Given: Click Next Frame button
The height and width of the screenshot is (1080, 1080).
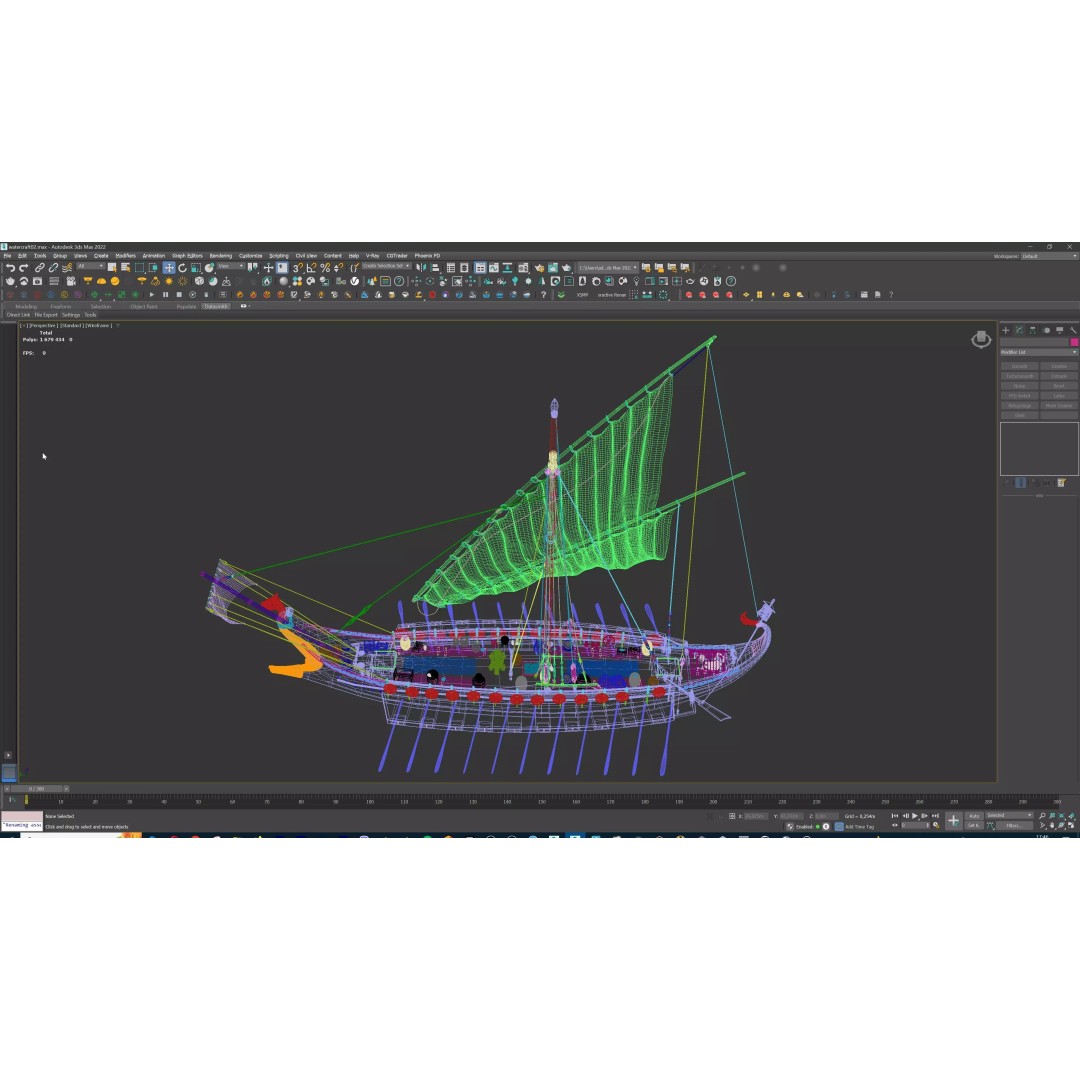Looking at the screenshot, I should [x=924, y=816].
